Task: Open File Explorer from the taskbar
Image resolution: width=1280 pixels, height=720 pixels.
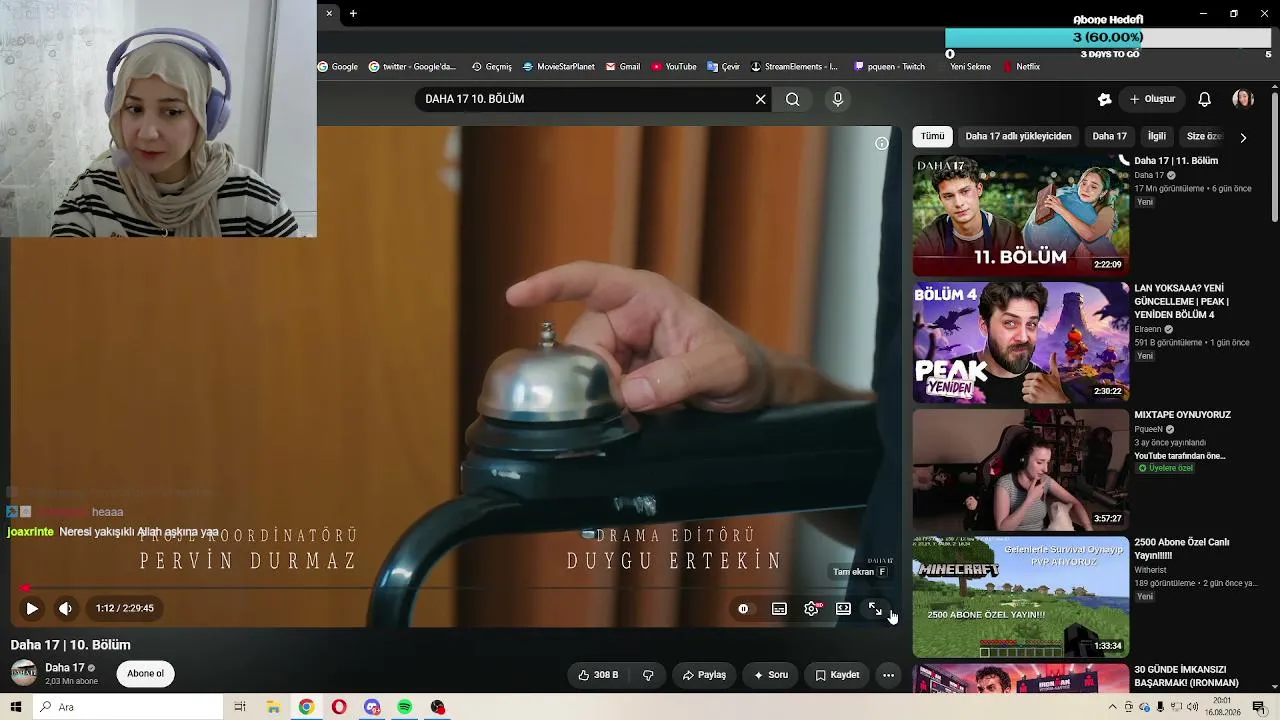Action: pyautogui.click(x=273, y=707)
